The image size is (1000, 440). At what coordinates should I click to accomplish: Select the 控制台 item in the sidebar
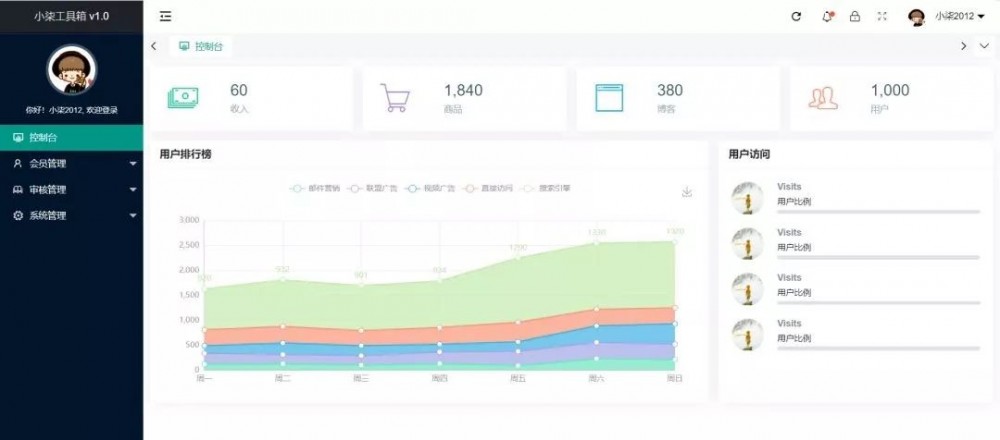tap(71, 137)
